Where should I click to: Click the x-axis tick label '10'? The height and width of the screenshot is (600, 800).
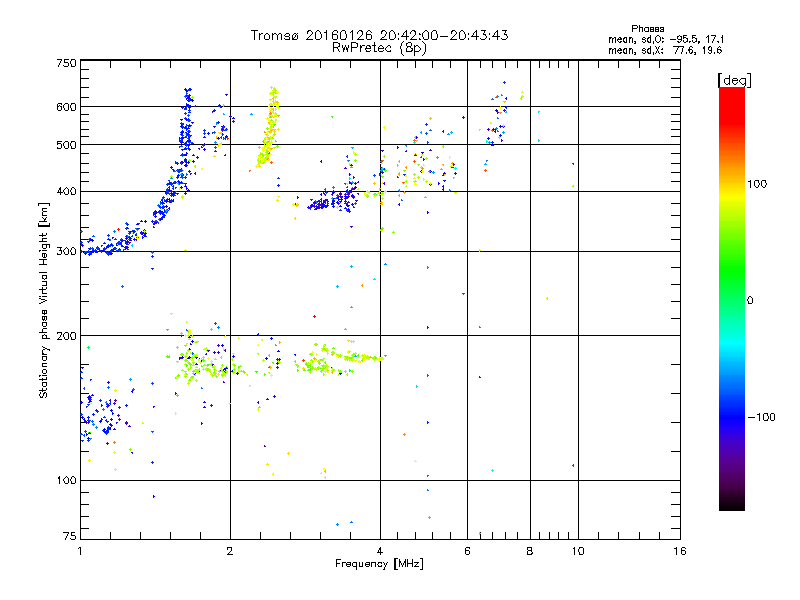tap(578, 551)
